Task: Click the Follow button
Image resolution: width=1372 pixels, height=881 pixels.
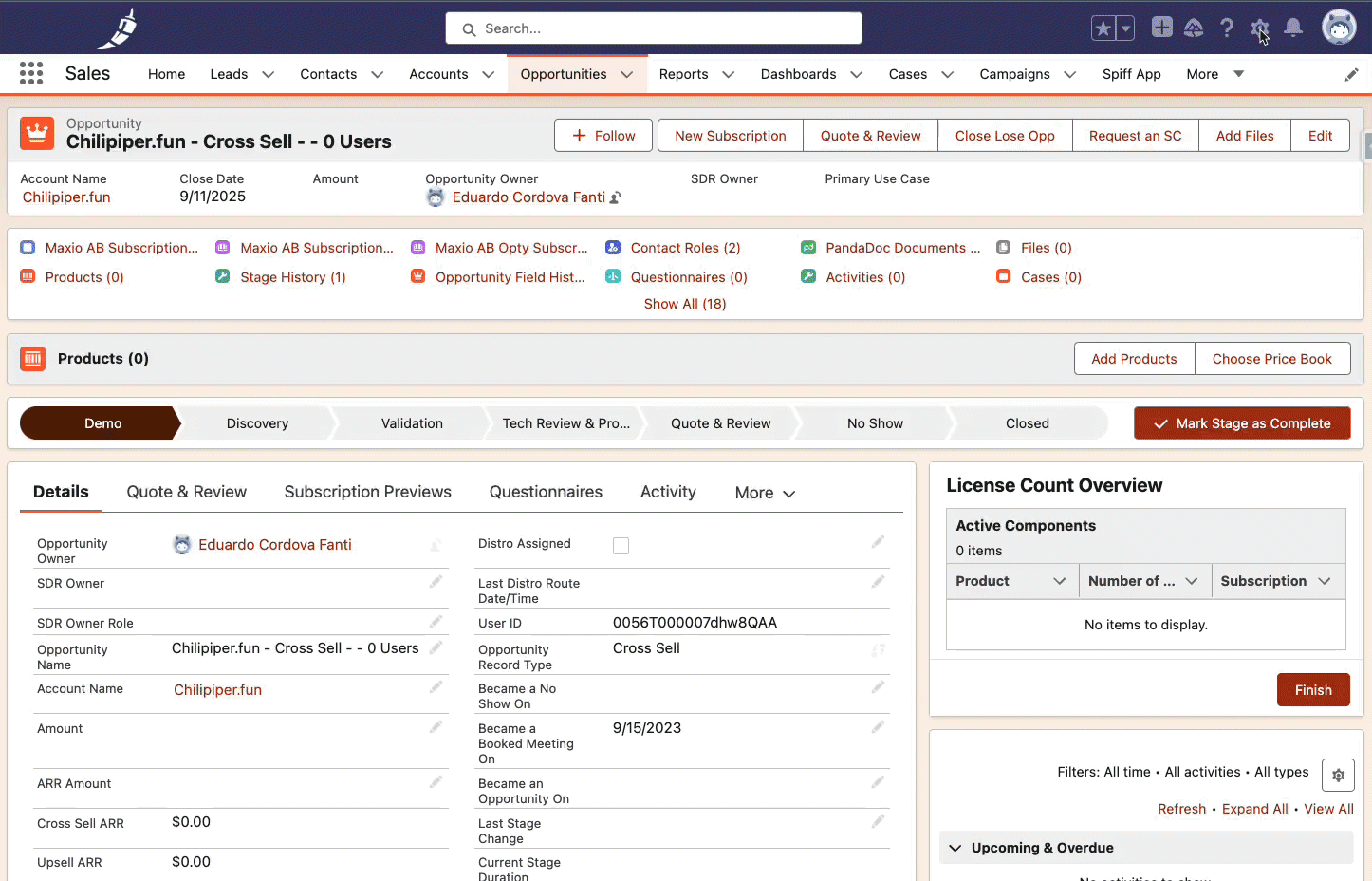Action: coord(603,136)
